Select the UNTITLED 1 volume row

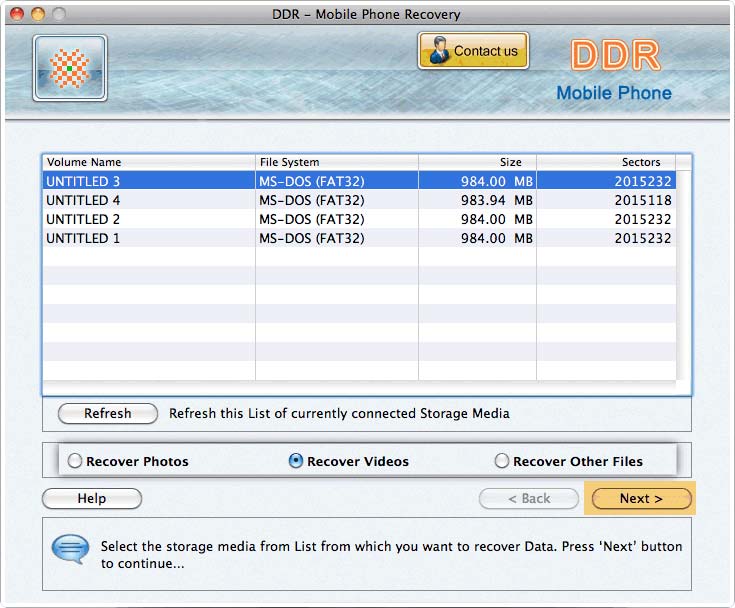click(x=359, y=238)
